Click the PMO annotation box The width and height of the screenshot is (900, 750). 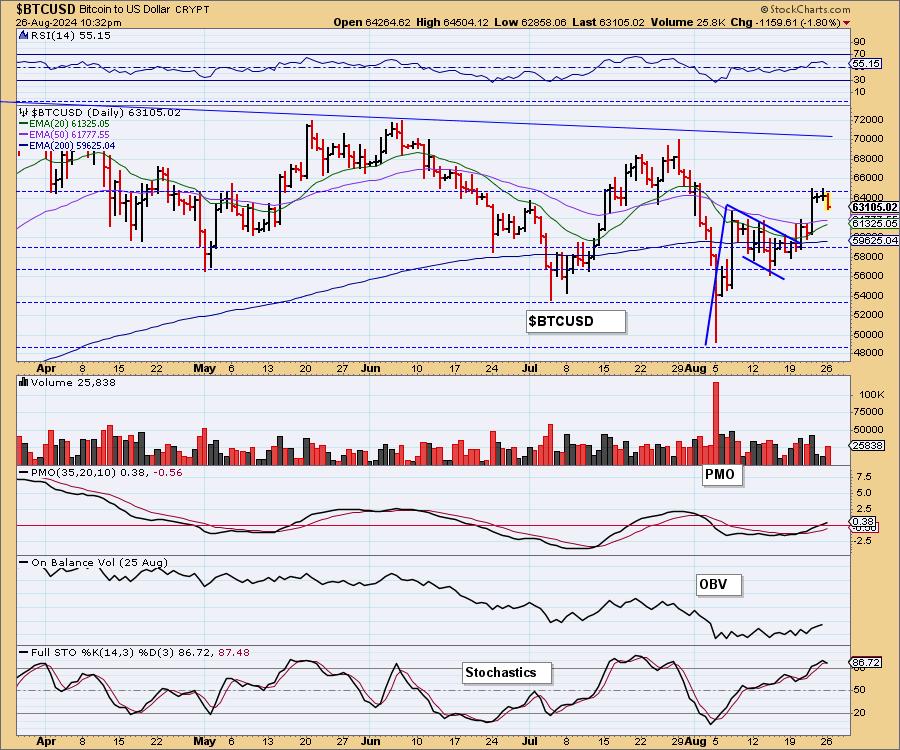pos(722,475)
